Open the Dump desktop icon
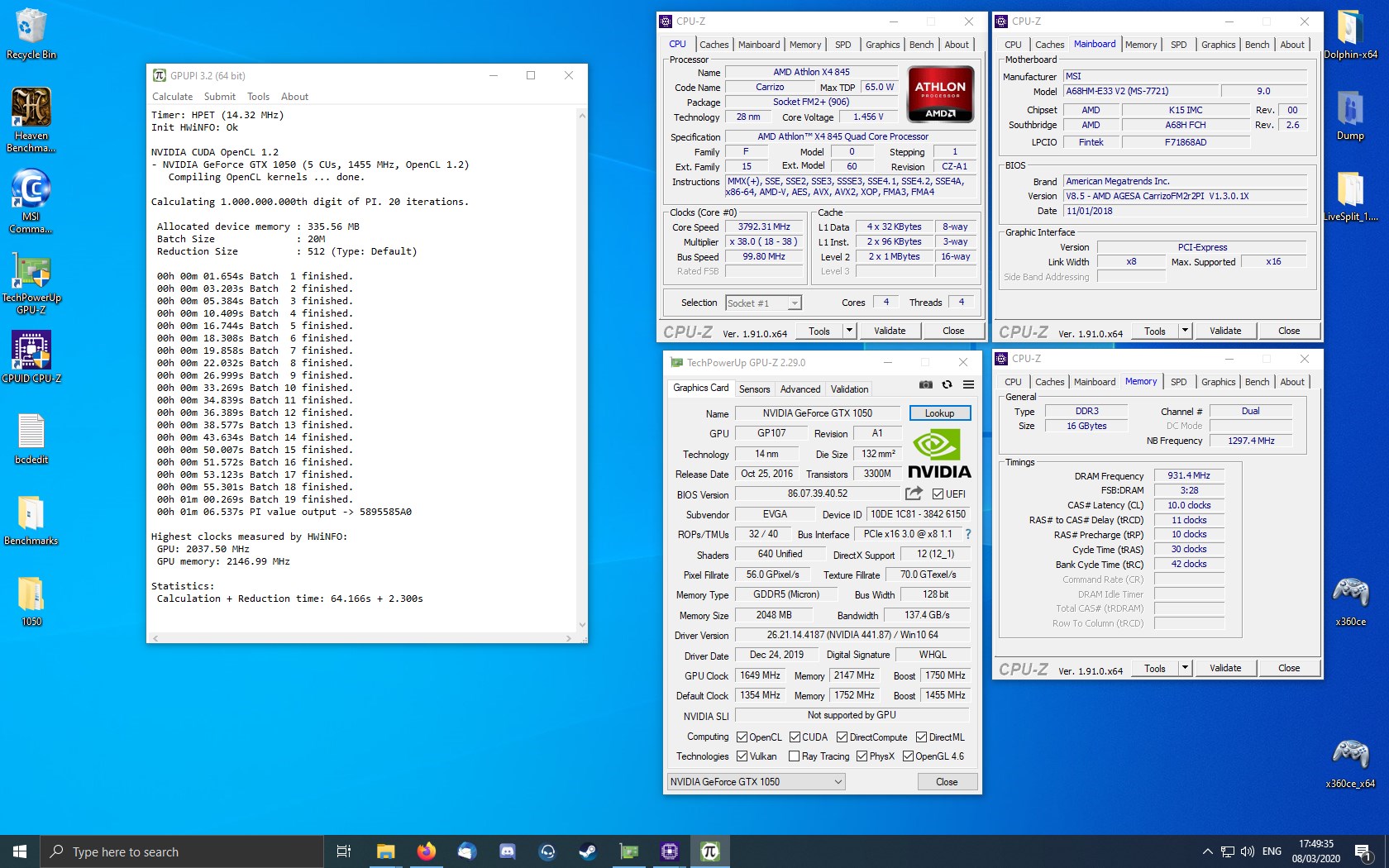1389x868 pixels. [x=1350, y=114]
